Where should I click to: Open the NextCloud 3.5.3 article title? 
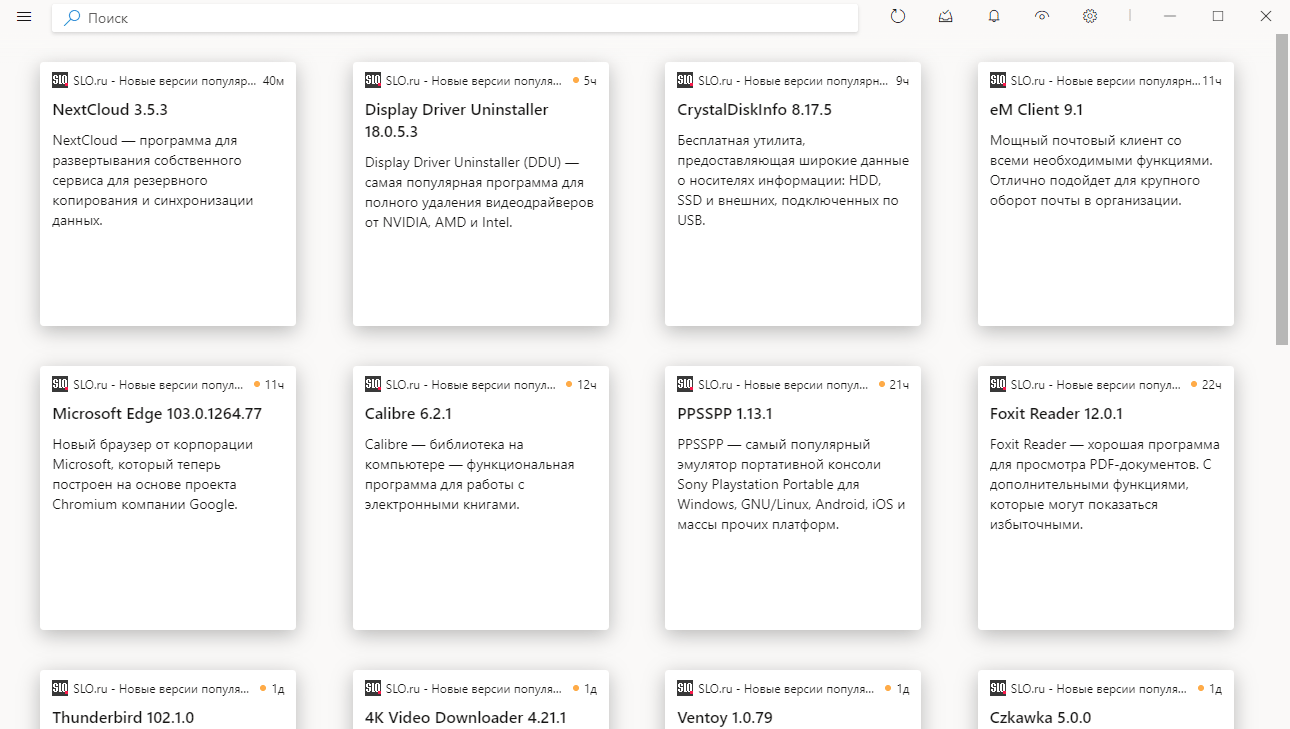[x=110, y=109]
